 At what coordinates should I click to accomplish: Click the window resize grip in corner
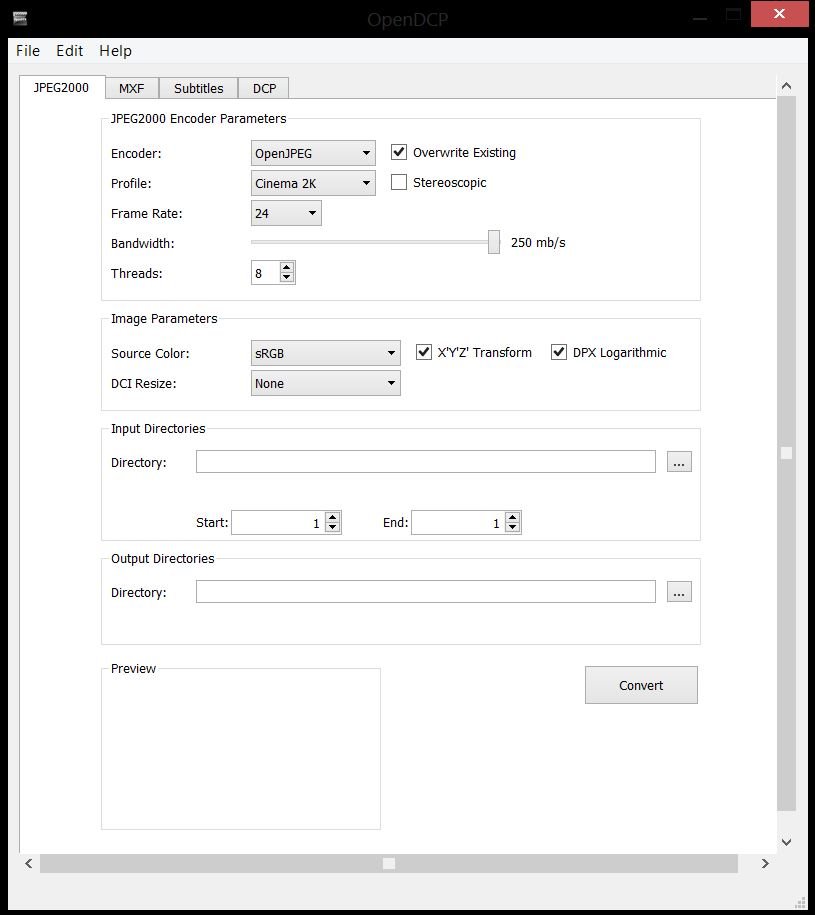800,902
